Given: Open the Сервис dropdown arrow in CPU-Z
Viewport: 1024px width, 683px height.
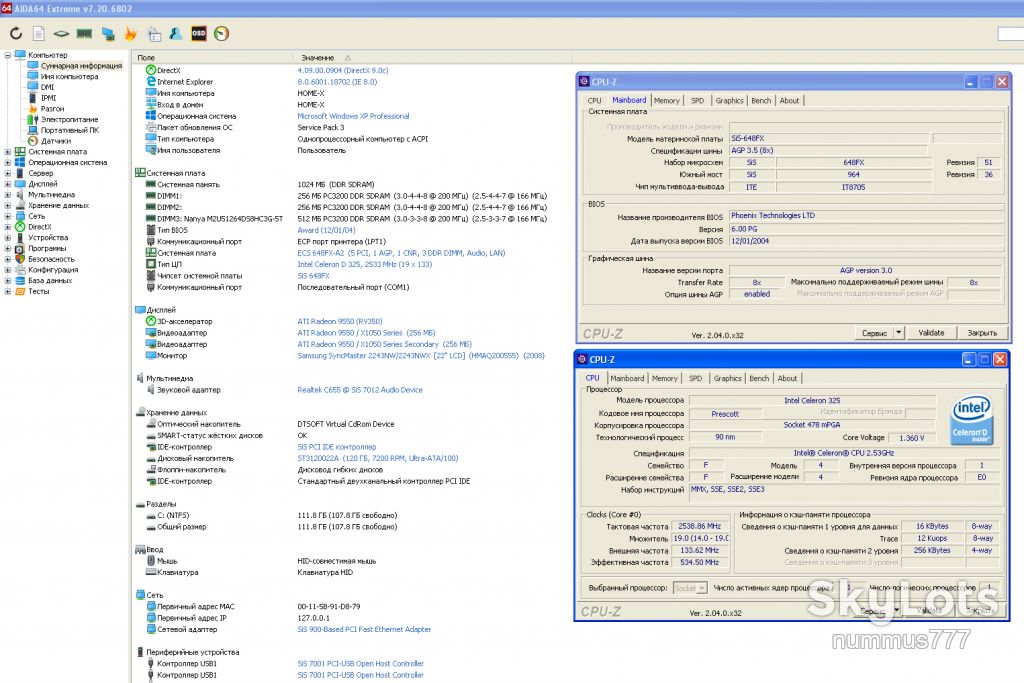Looking at the screenshot, I should click(x=899, y=332).
